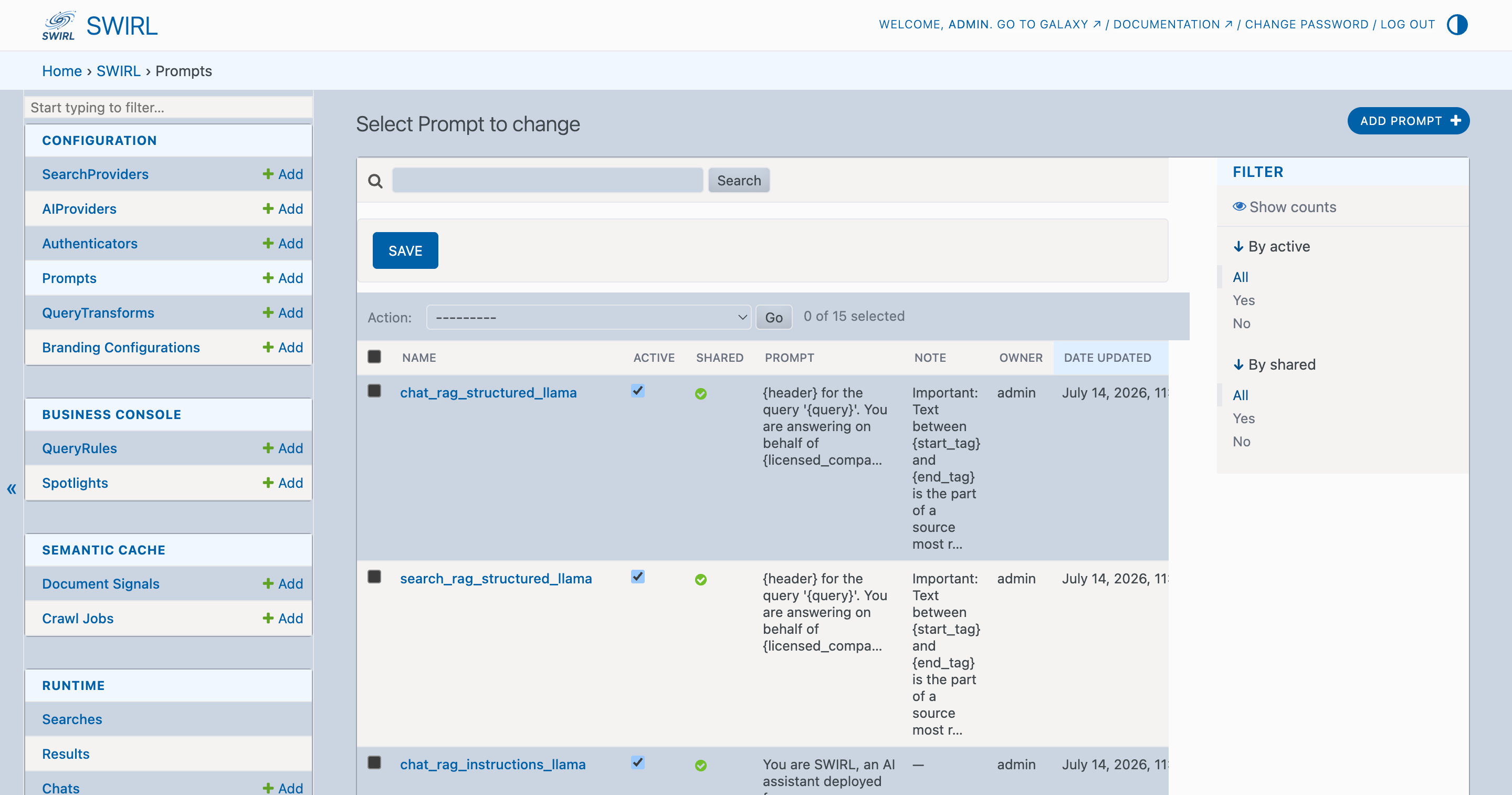Screen dimensions: 1512x795
Task: Click the shared green check for search_rag_structured_llama
Action: tap(700, 580)
